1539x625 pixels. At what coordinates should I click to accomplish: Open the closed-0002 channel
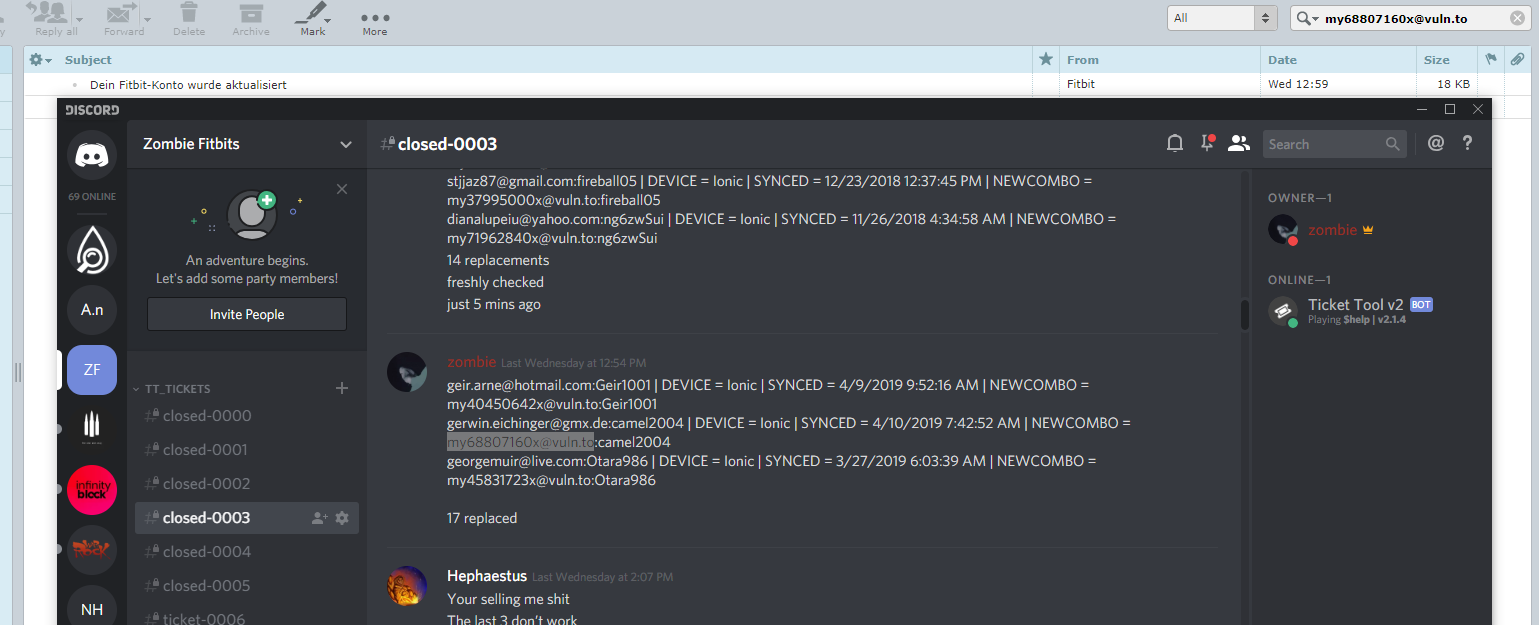247,484
